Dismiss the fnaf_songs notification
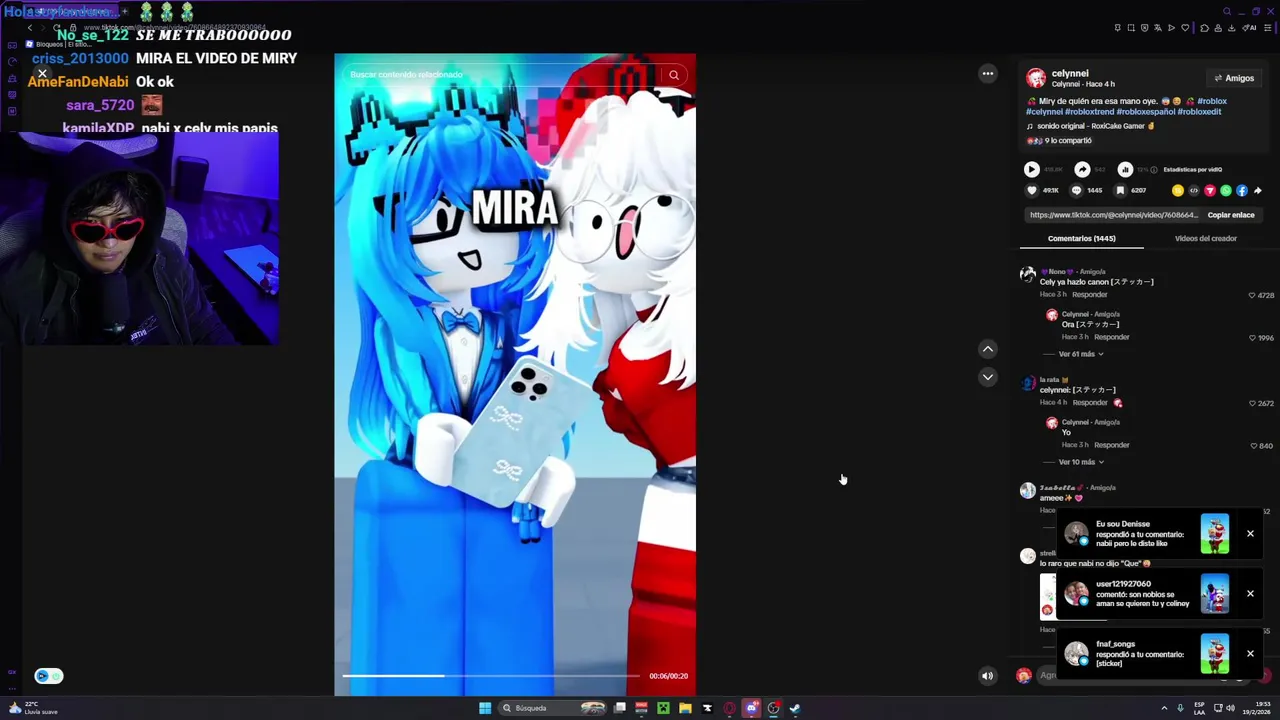This screenshot has height=720, width=1280. (1250, 654)
